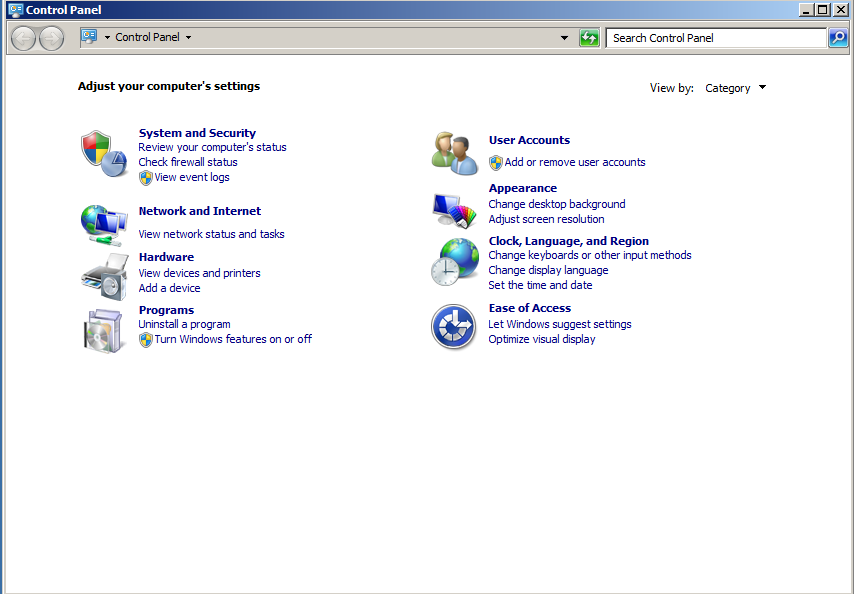Click Change desktop background

click(x=557, y=204)
